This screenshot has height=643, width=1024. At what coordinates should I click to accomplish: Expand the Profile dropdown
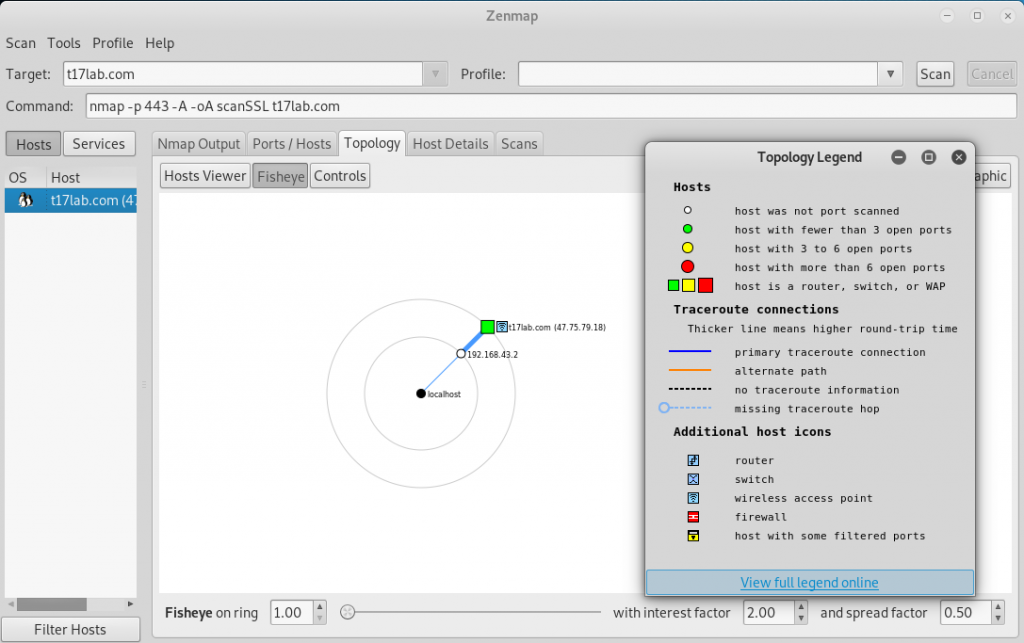pyautogui.click(x=889, y=73)
